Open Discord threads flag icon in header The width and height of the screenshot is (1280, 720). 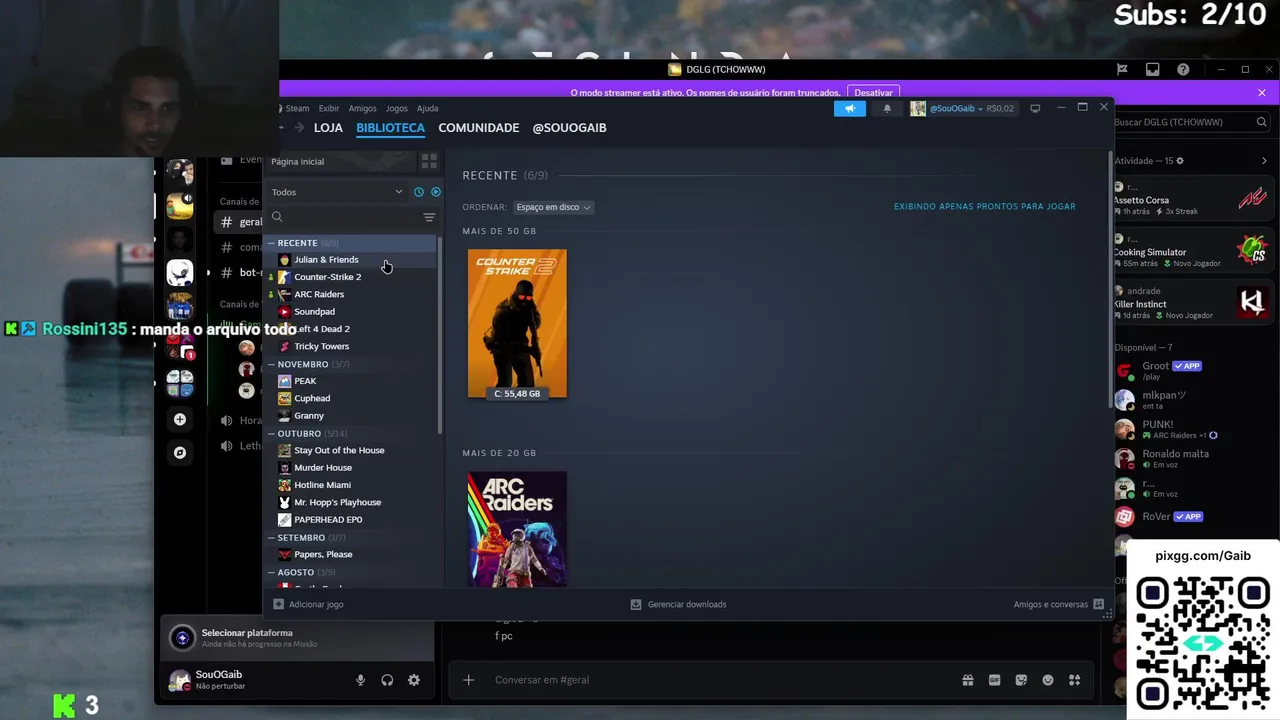point(1122,70)
